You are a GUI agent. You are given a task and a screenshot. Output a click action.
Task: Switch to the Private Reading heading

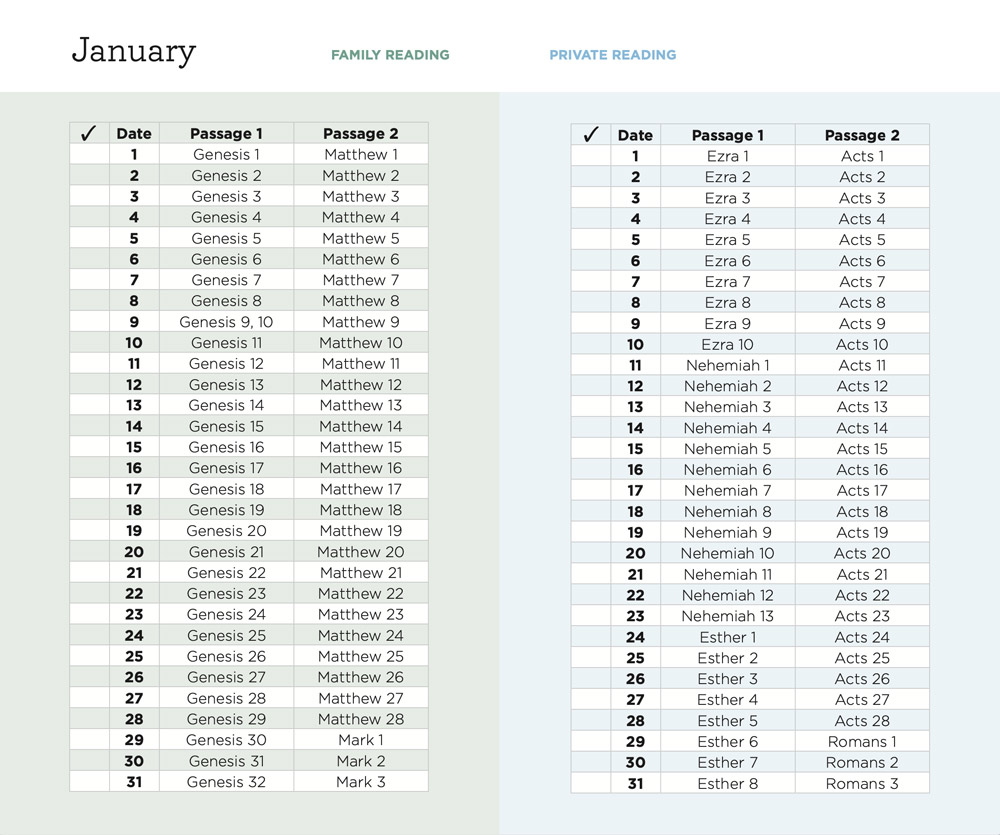point(612,55)
